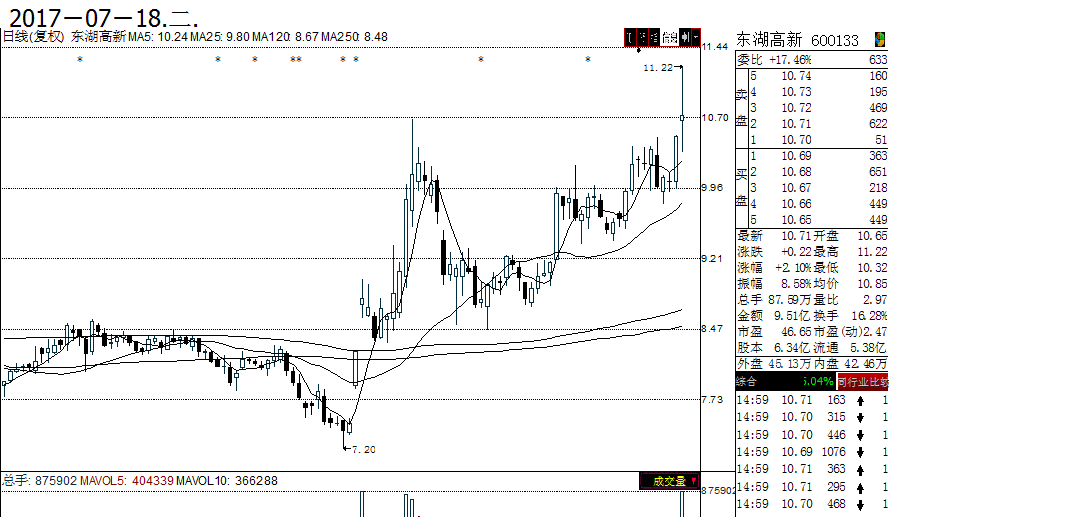Screen dimensions: 1083x517
Task: Click the MAVOL10: 366288 label
Action: 227,480
